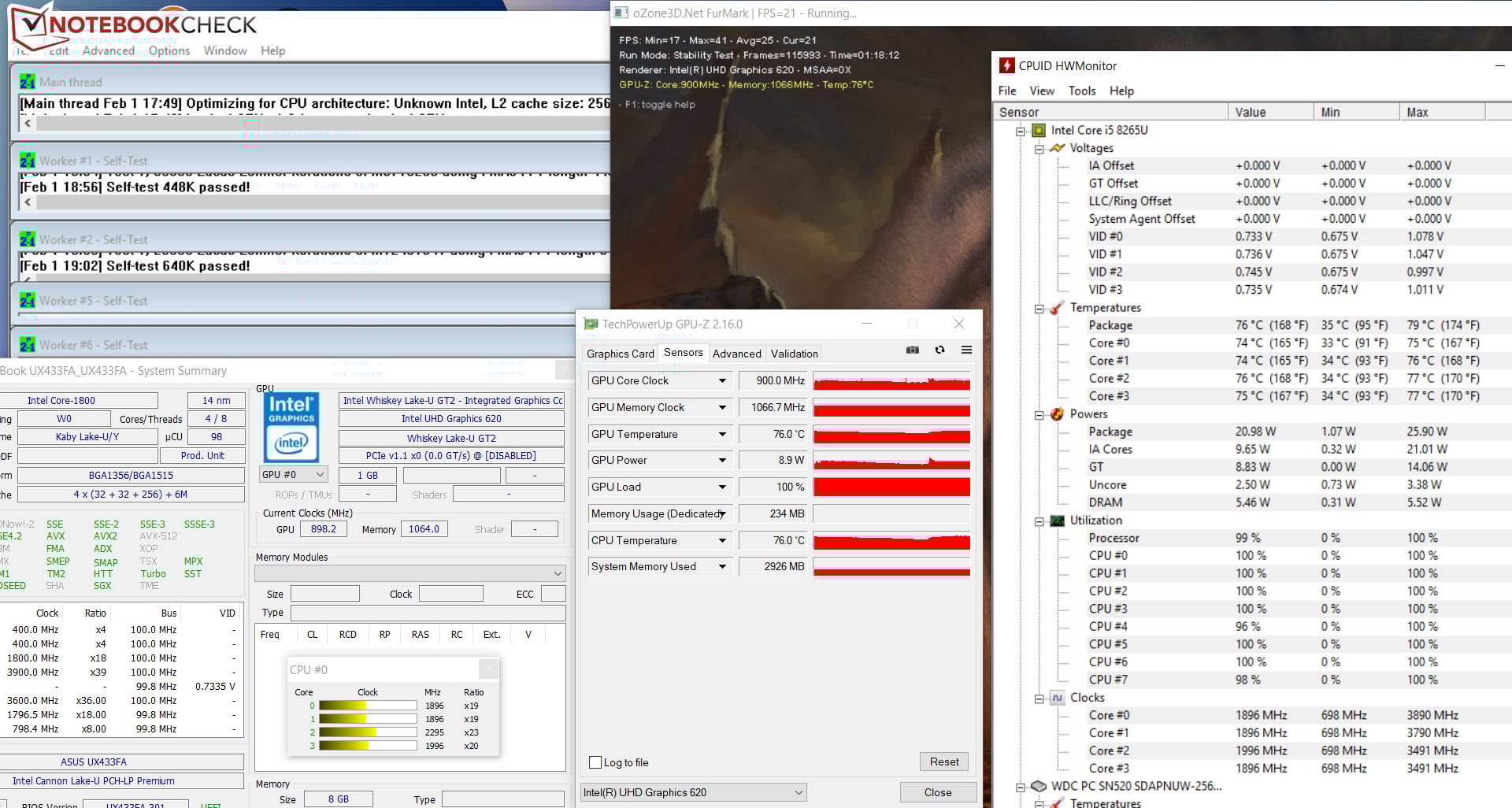This screenshot has height=808, width=1512.
Task: Open the Prime95 Window menu
Action: pos(225,50)
